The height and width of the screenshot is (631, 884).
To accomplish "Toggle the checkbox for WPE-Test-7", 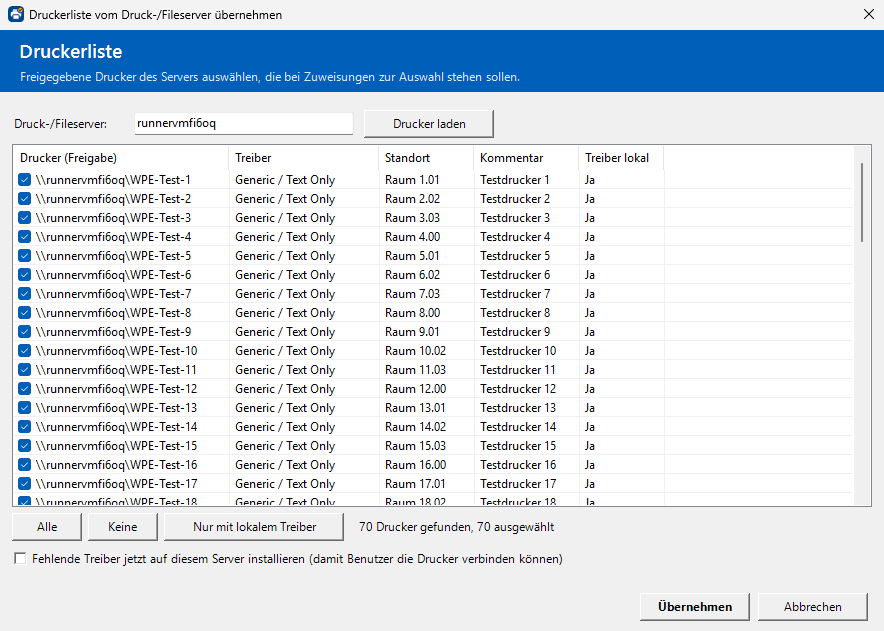I will pyautogui.click(x=24, y=294).
